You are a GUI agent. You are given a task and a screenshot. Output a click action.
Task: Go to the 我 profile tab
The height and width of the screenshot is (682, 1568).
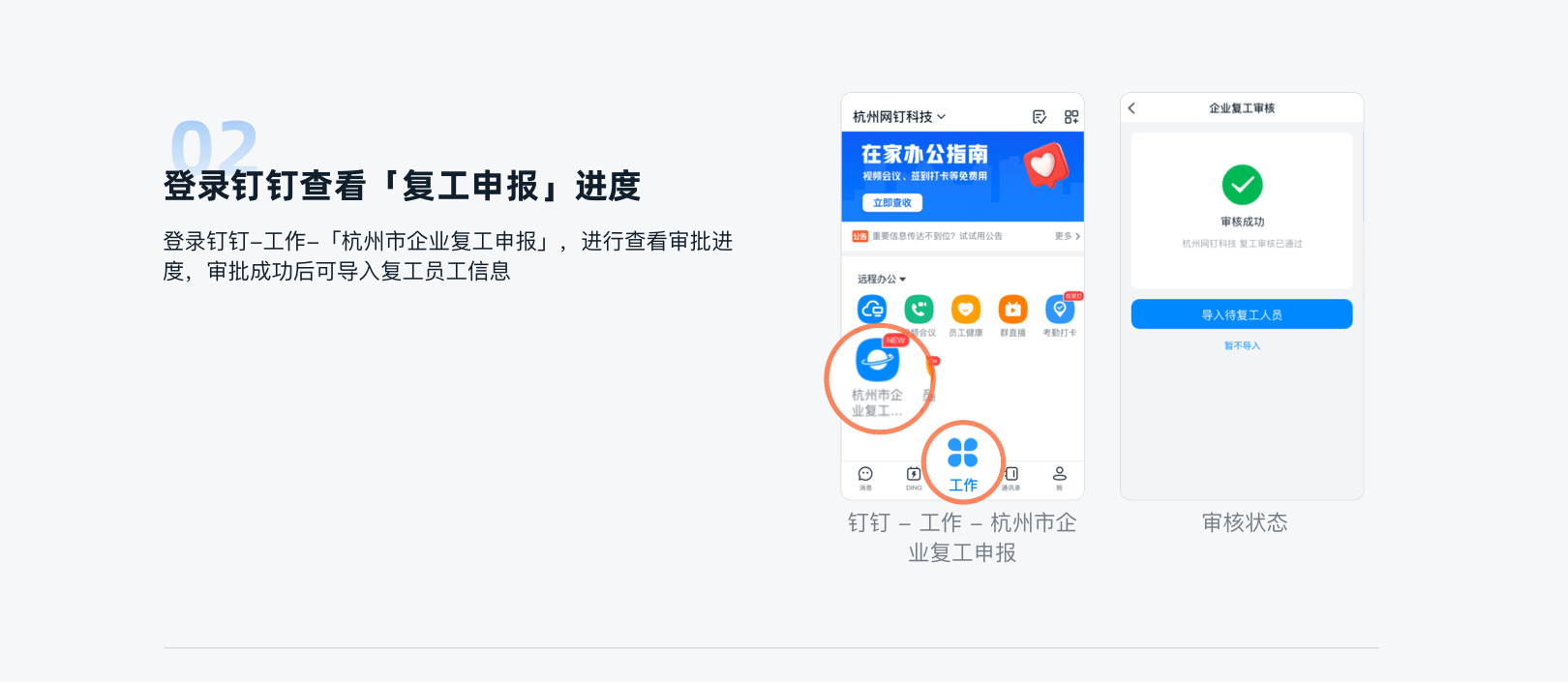click(x=1060, y=478)
